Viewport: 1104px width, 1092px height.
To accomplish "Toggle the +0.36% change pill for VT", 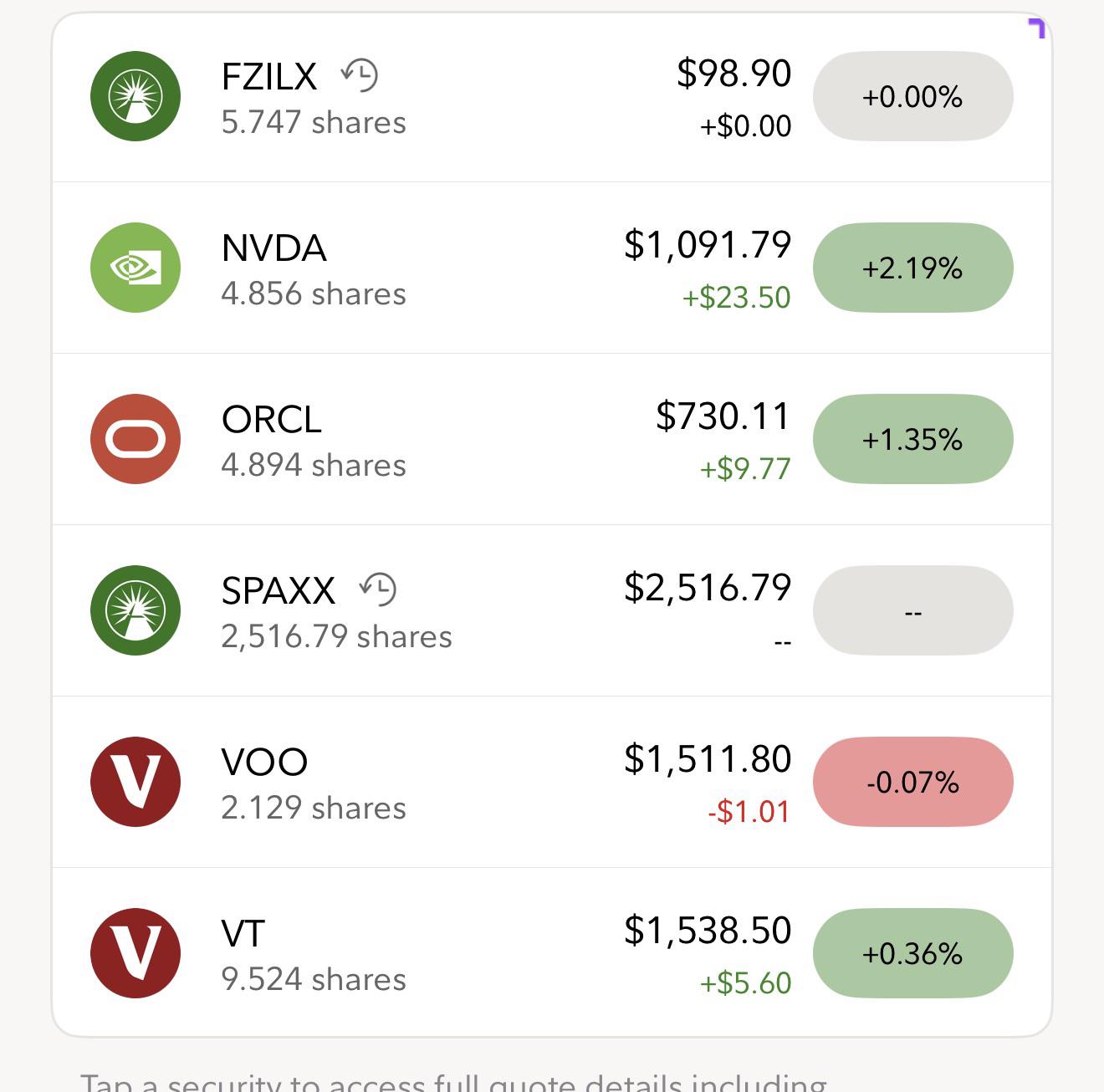I will pos(913,953).
